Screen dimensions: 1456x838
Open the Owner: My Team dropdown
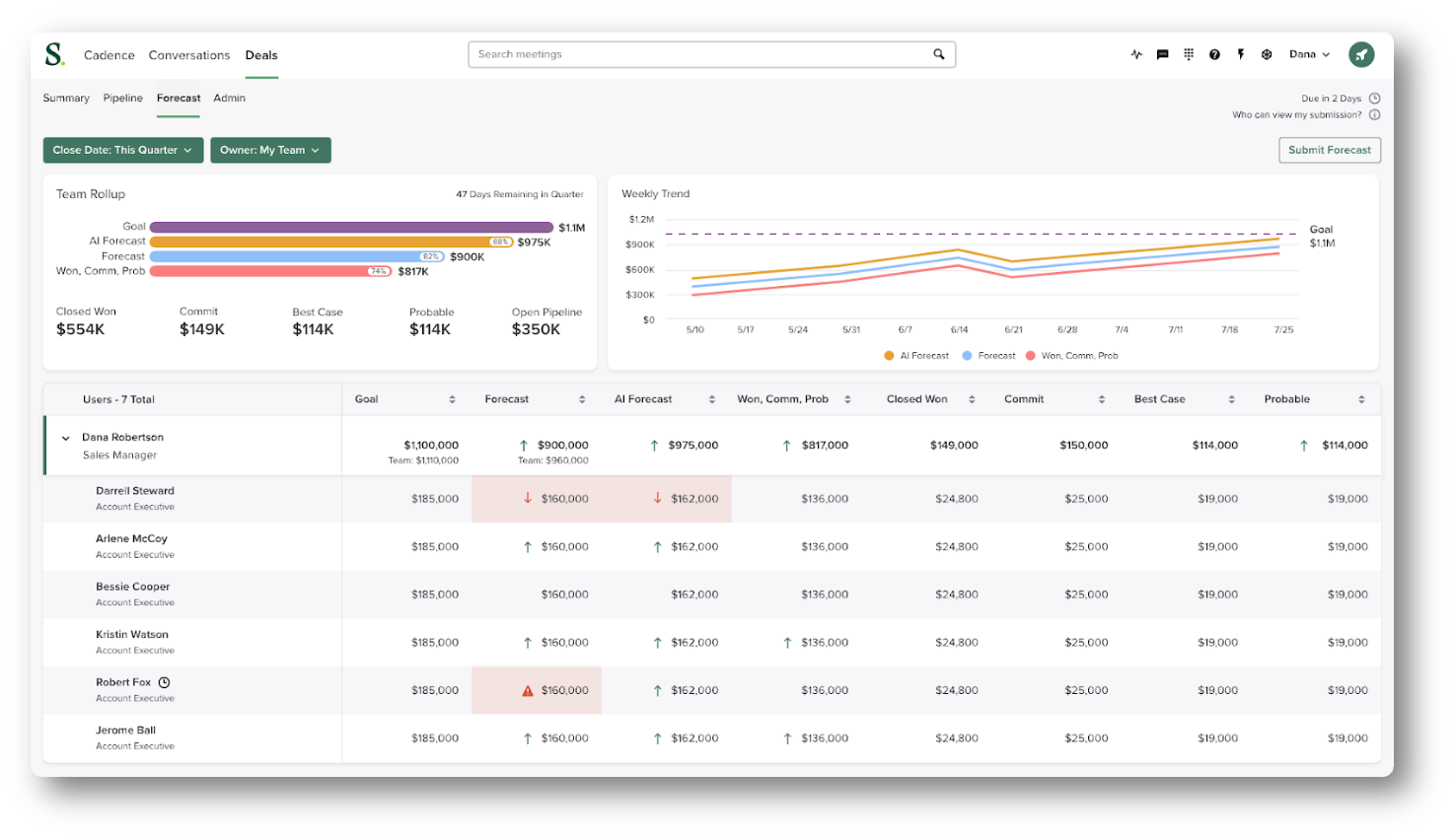[270, 150]
